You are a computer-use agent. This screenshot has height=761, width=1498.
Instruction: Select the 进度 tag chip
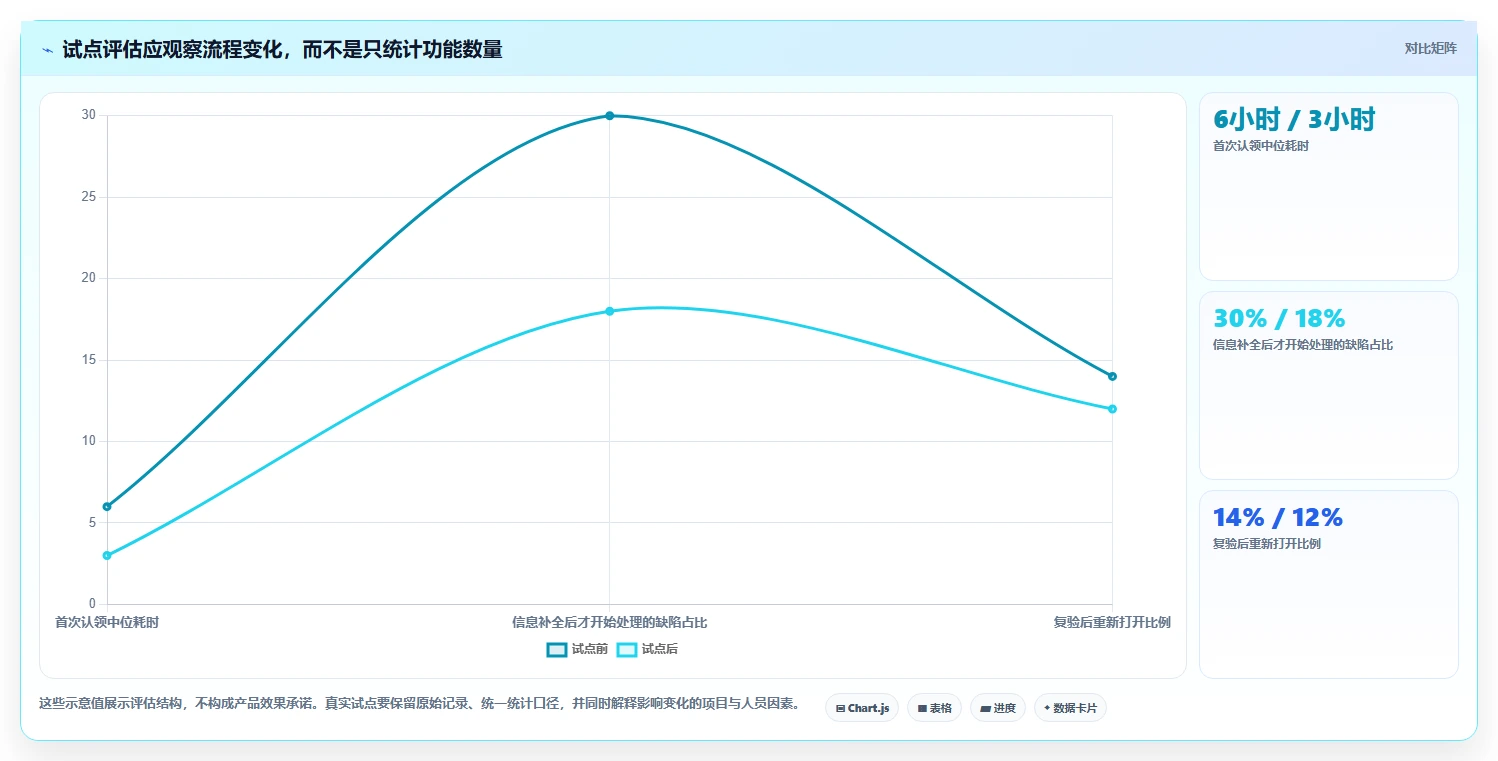click(x=998, y=708)
